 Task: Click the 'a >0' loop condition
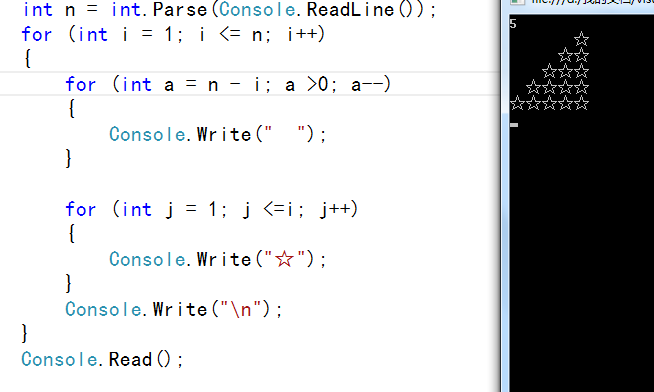307,85
